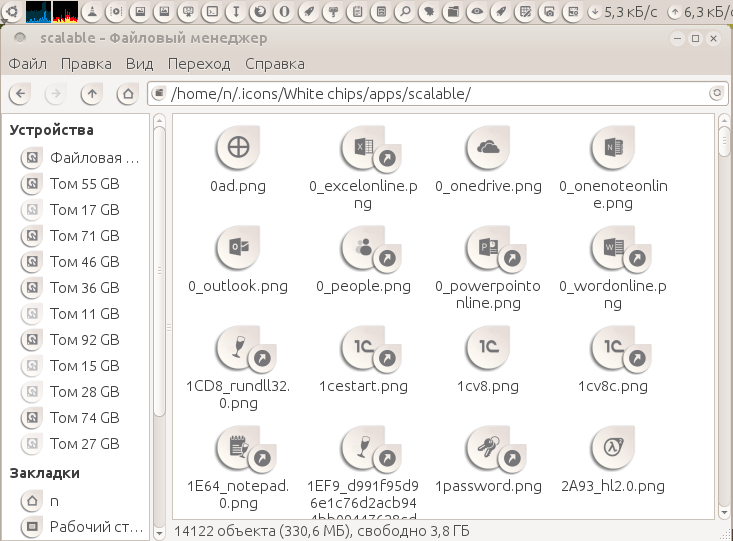Screen dimensions: 733x541
Task: Select the 1E64_notepad.0.png icon
Action: 239,448
